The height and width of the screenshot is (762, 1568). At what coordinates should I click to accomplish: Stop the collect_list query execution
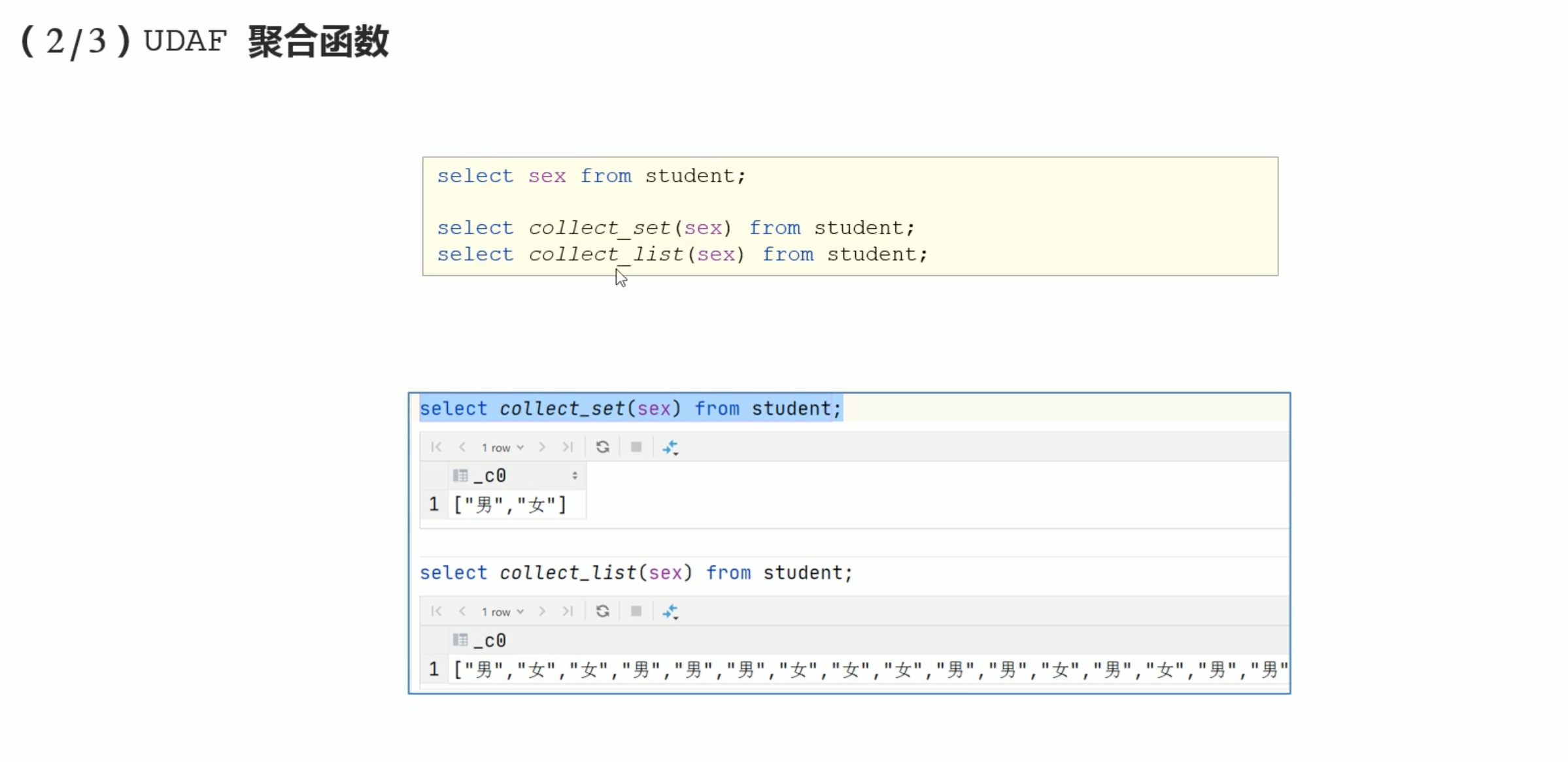636,611
